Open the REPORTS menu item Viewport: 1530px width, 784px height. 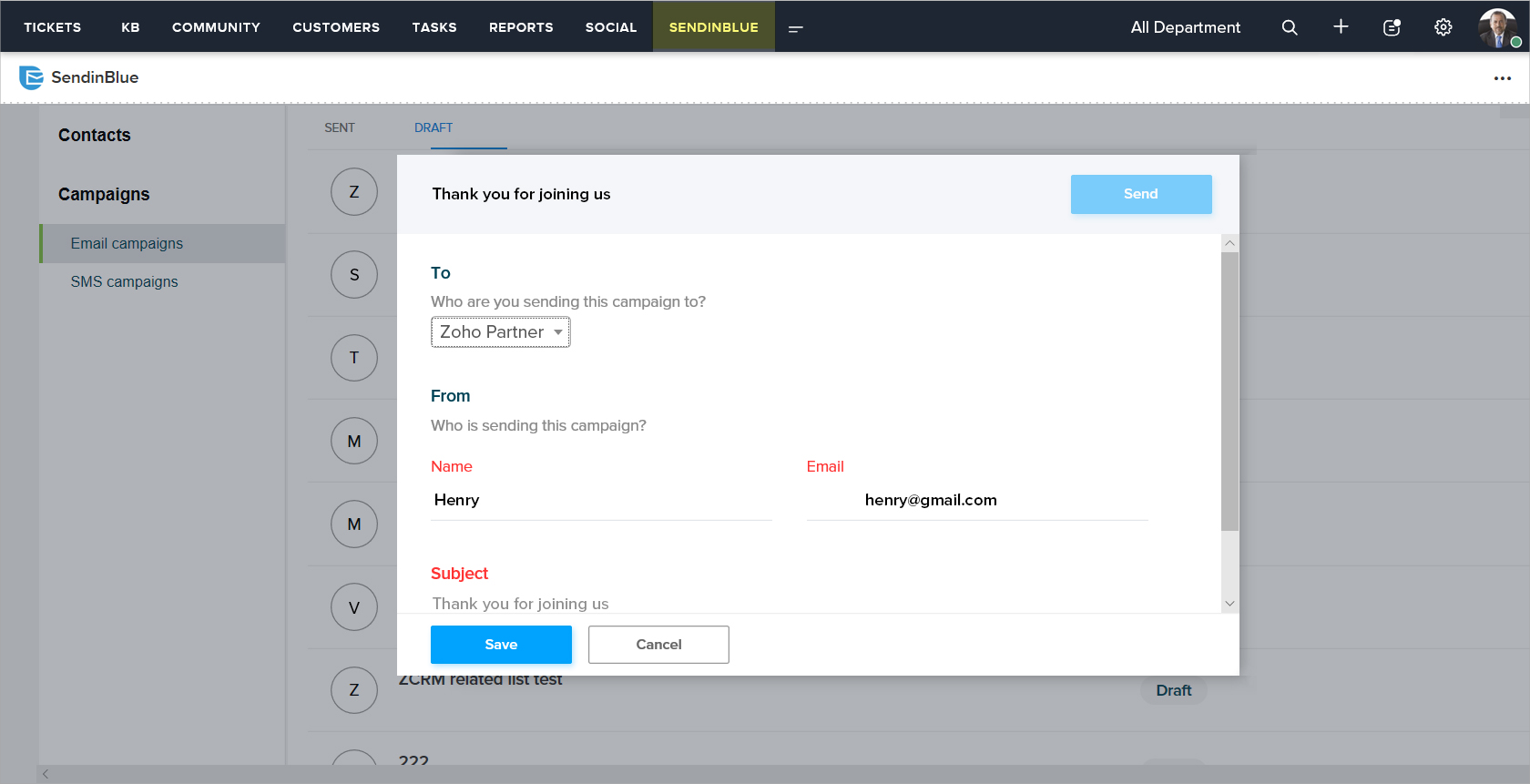(x=521, y=27)
